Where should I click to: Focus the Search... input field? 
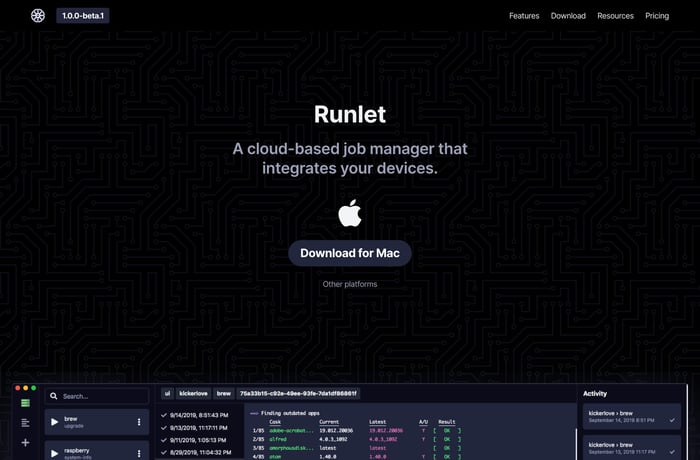pyautogui.click(x=97, y=396)
